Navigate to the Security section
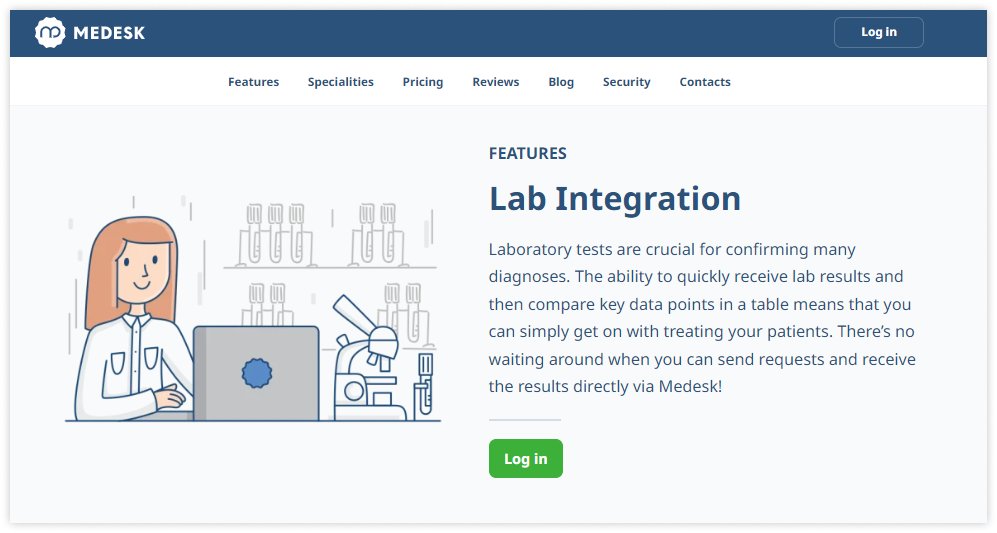 (627, 82)
